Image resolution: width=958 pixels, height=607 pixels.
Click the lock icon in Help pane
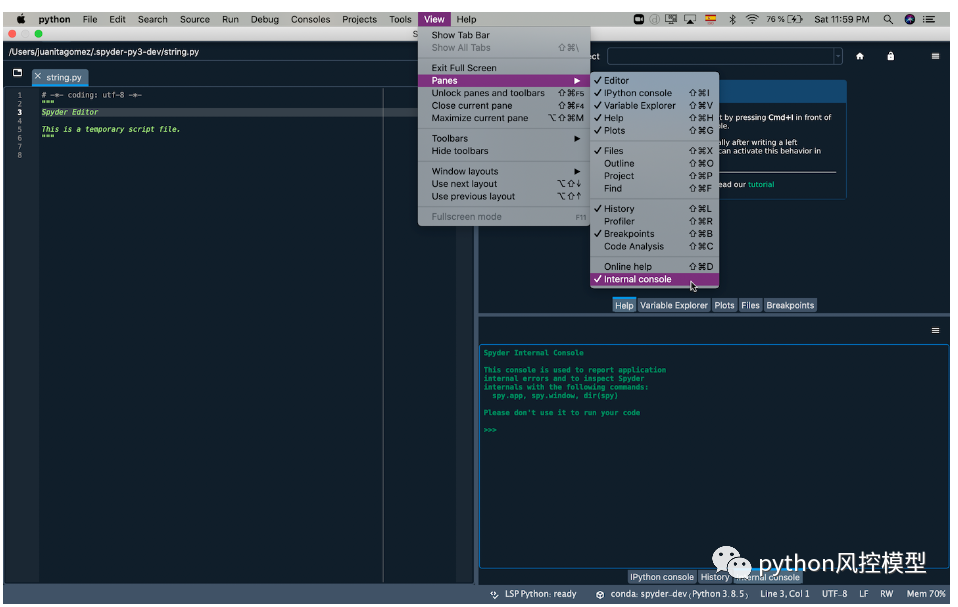point(890,56)
